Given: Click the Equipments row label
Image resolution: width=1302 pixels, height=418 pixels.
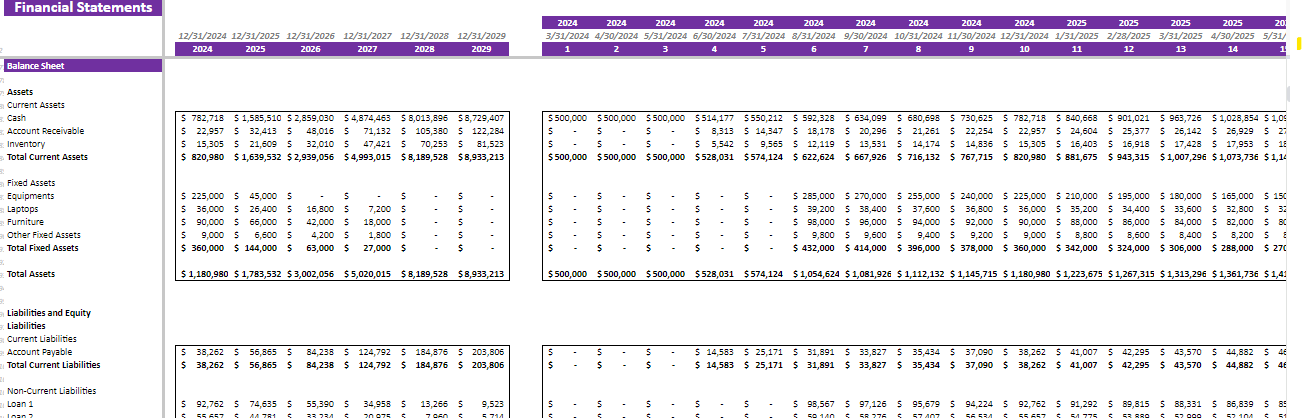Looking at the screenshot, I should [30, 196].
